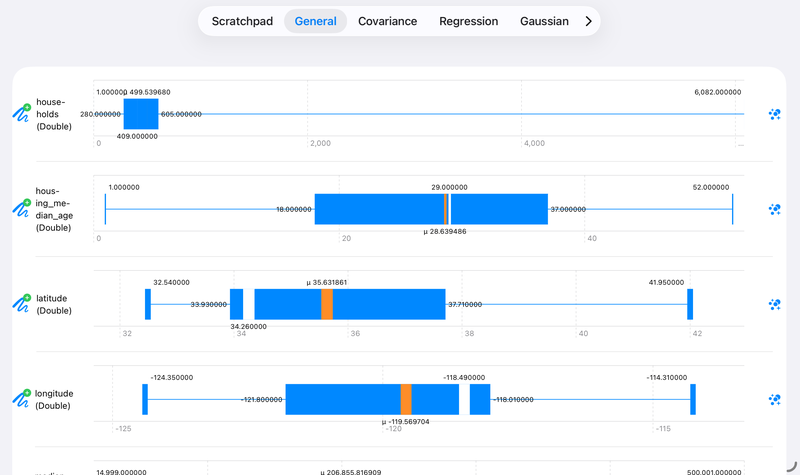
Task: Select the General tab
Action: point(315,21)
